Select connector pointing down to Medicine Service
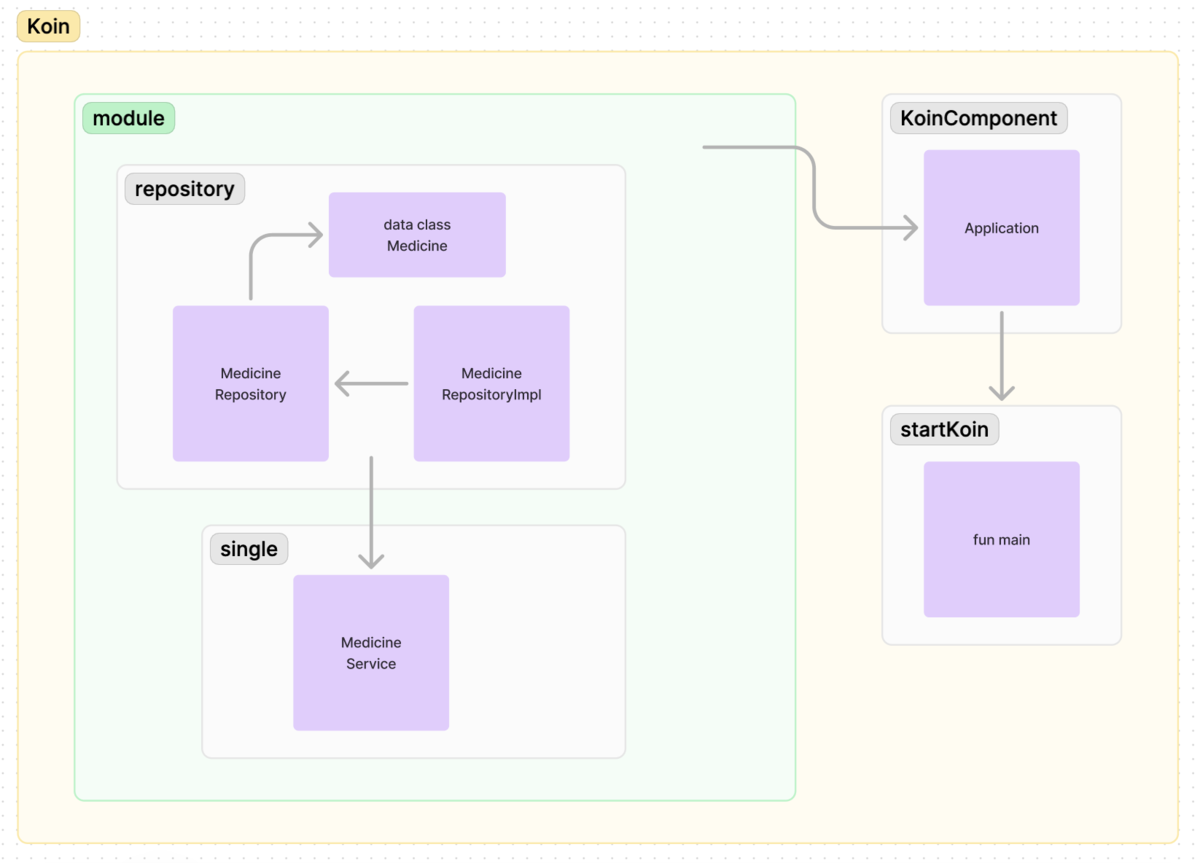Image resolution: width=1200 pixels, height=863 pixels. (x=371, y=513)
